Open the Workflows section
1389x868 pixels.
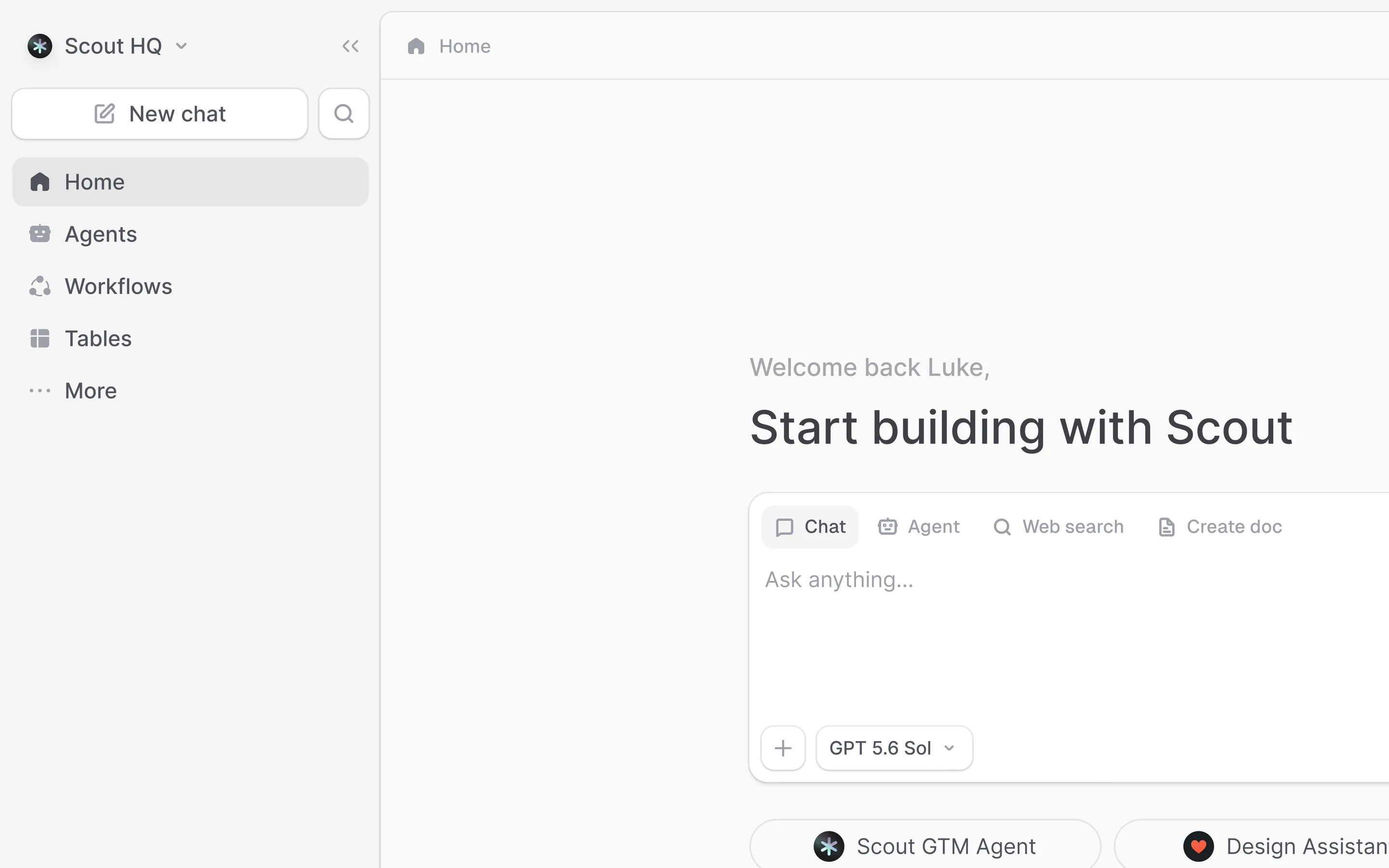click(190, 286)
